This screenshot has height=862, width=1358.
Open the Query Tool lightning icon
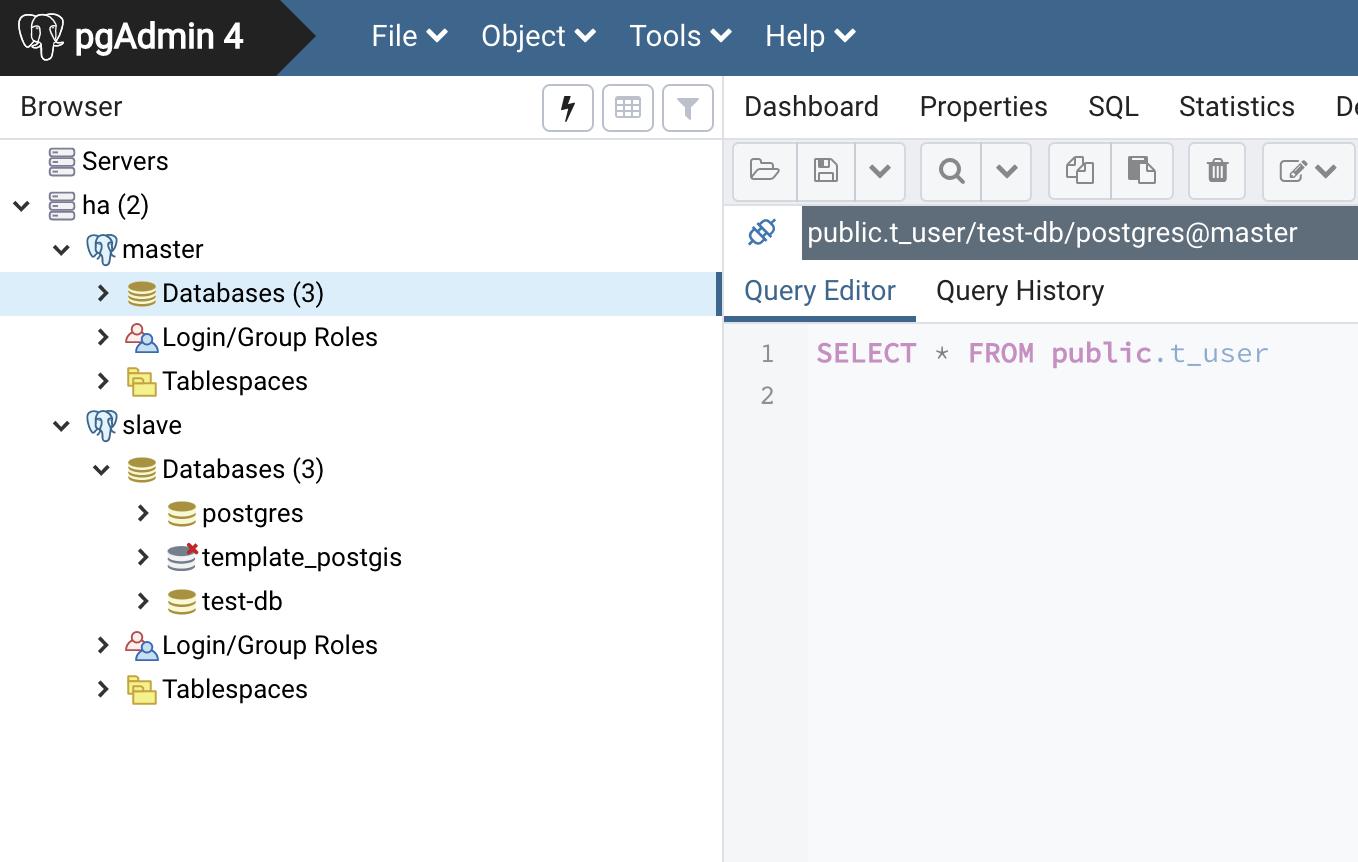pyautogui.click(x=568, y=108)
